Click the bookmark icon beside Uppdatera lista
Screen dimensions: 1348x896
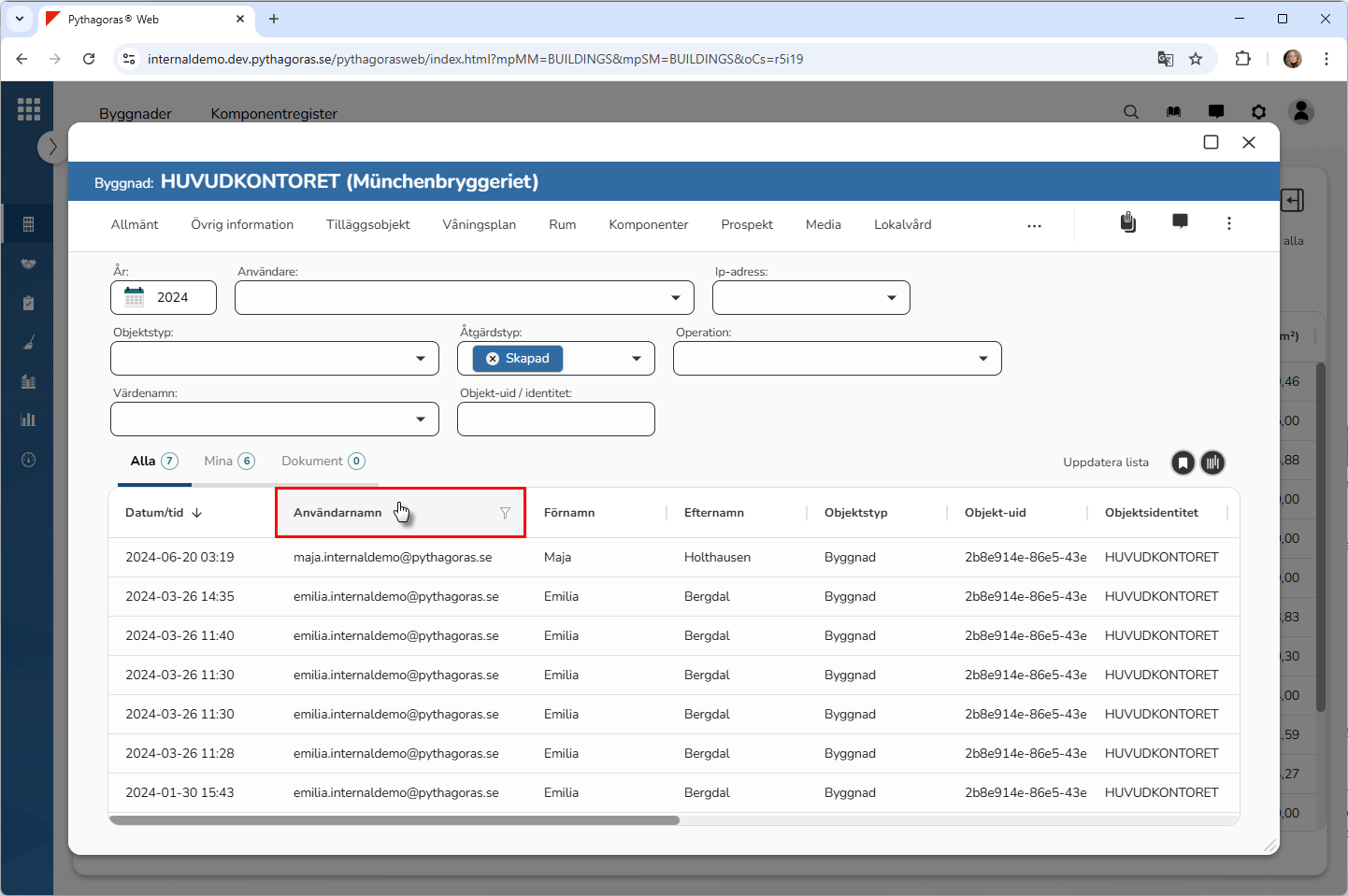[1183, 462]
